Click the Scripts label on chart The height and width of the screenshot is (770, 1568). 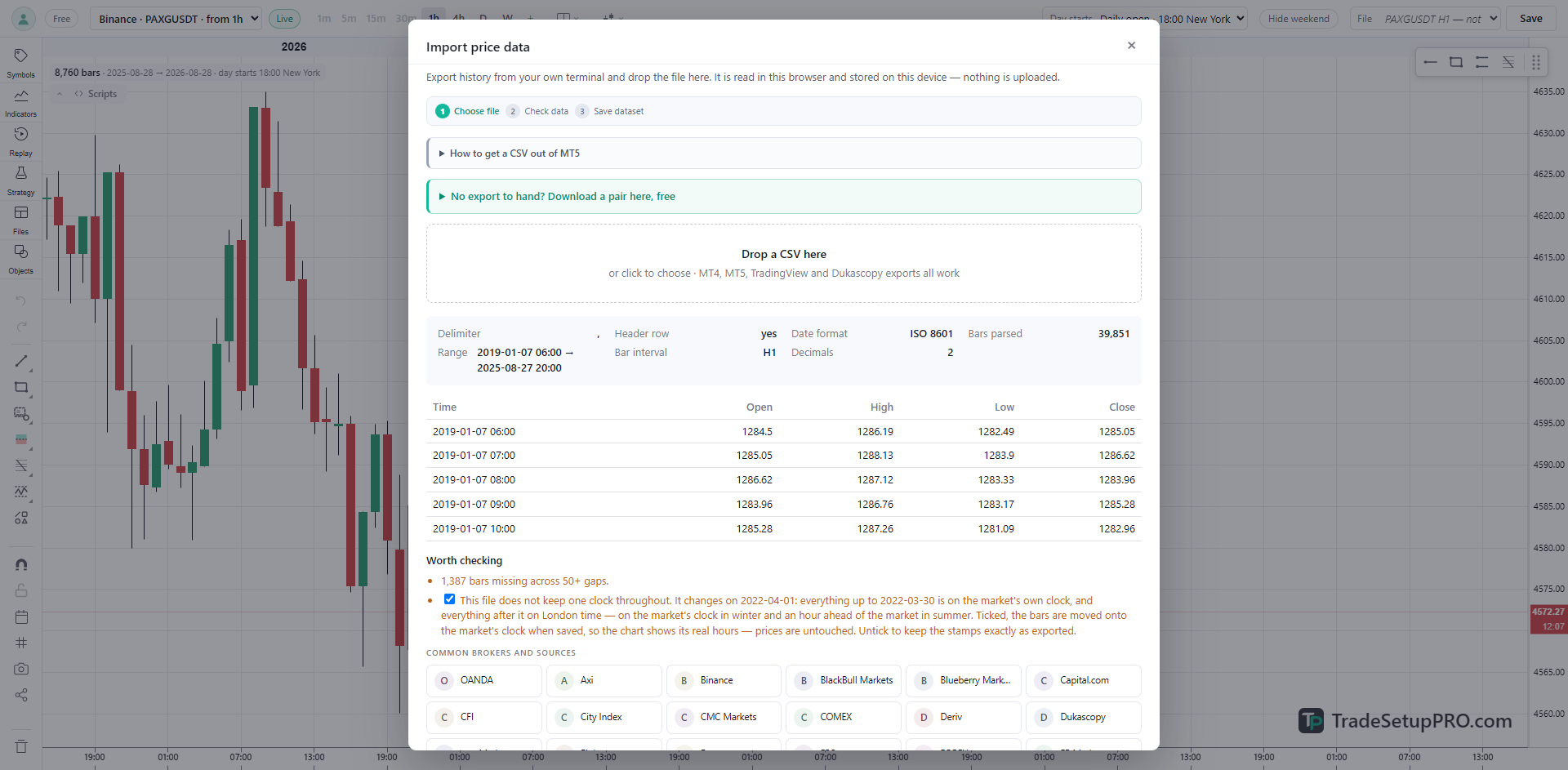click(102, 94)
